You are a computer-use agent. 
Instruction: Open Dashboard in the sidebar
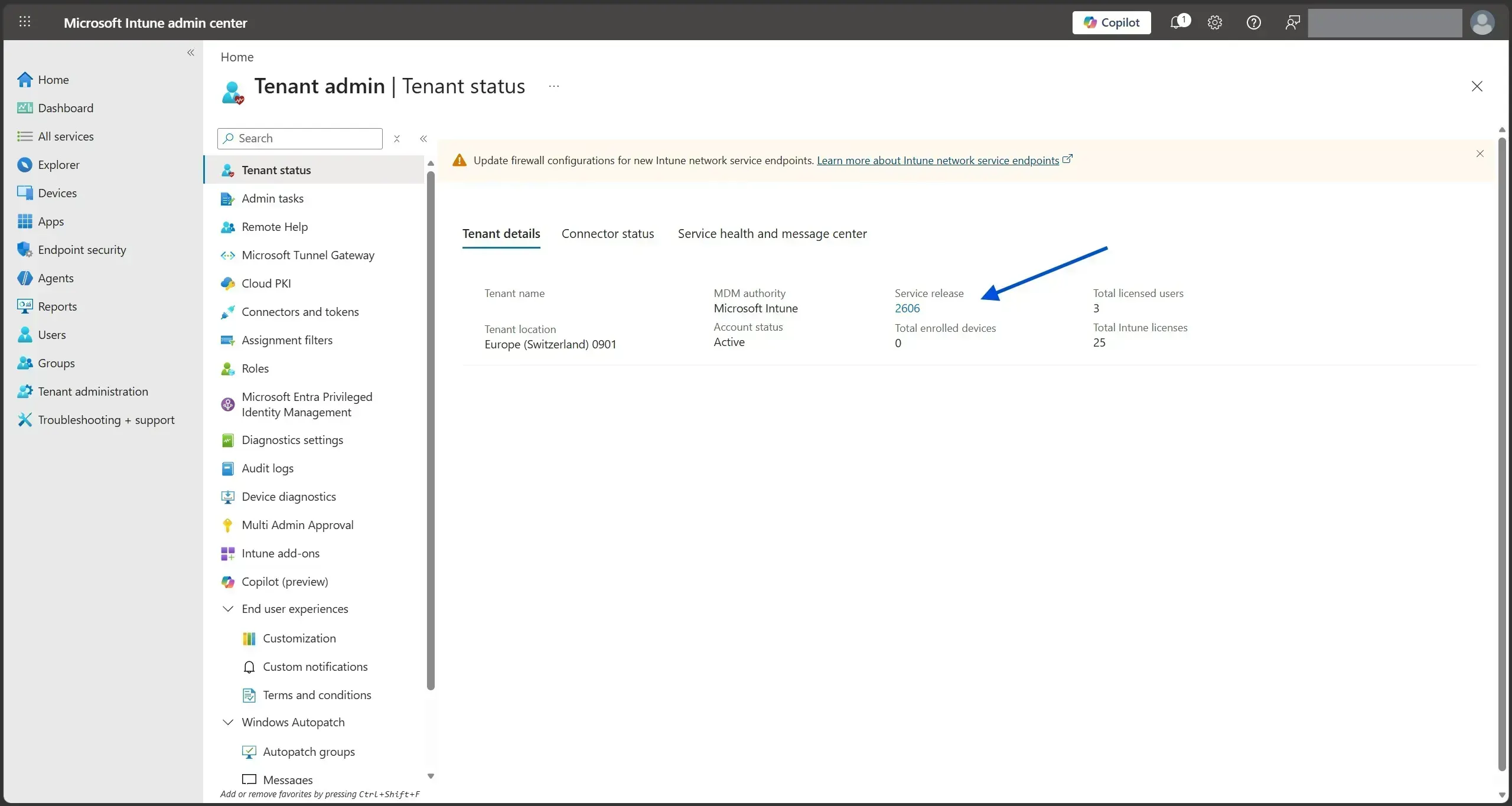click(65, 108)
